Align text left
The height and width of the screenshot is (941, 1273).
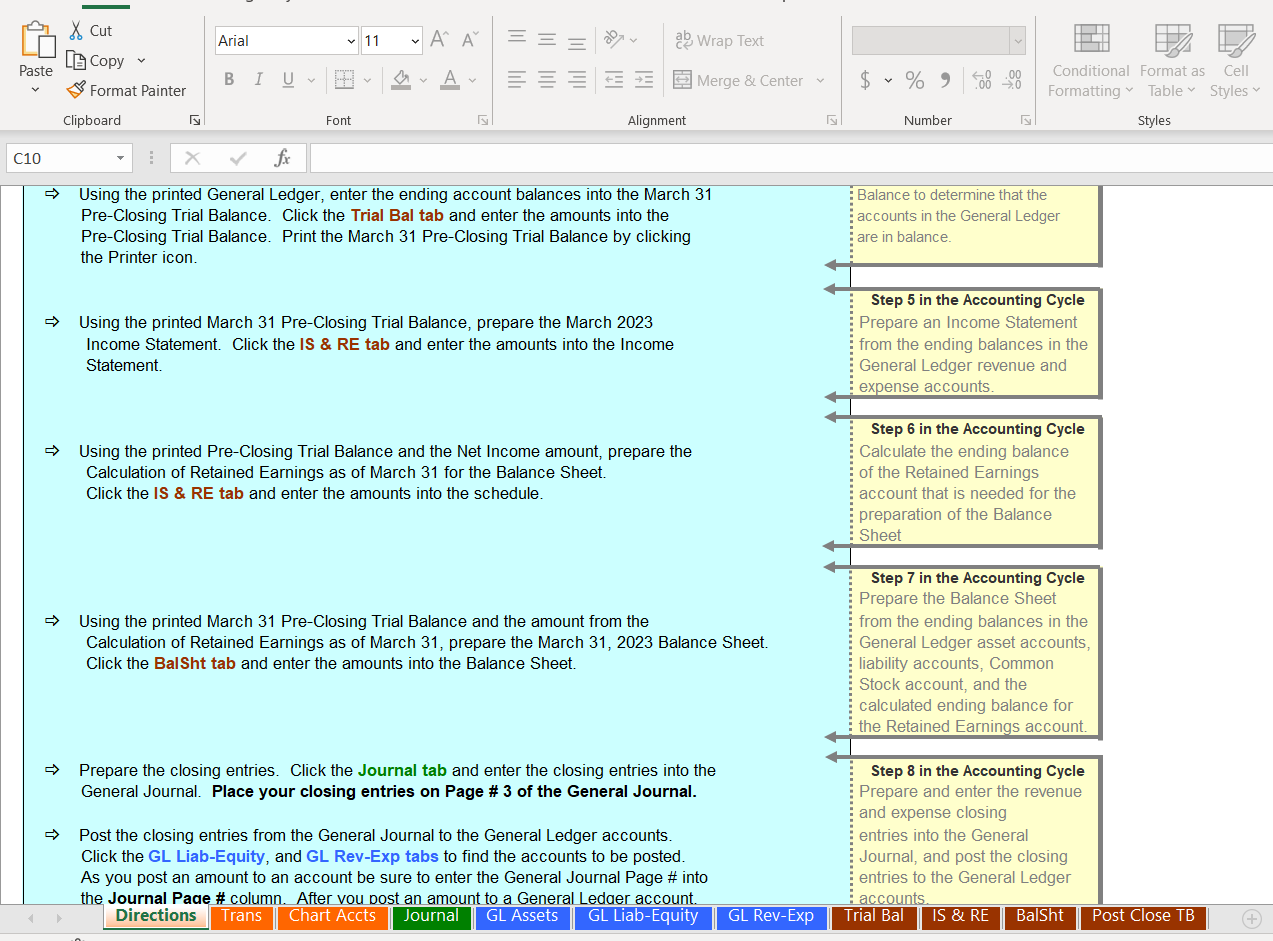[x=517, y=80]
